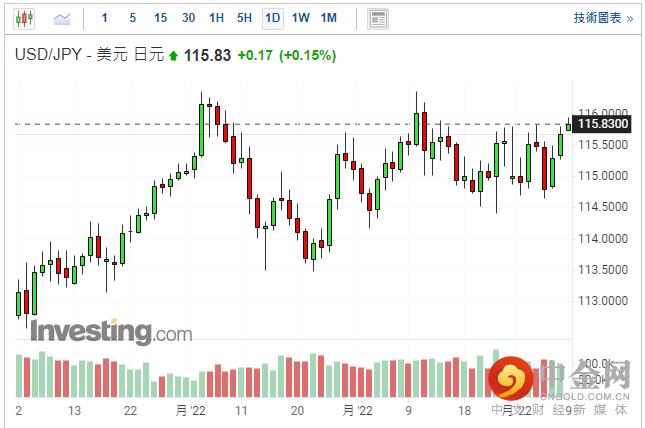Toggle the 1M monthly timeframe
Screen dimensions: 645x428
tap(328, 18)
